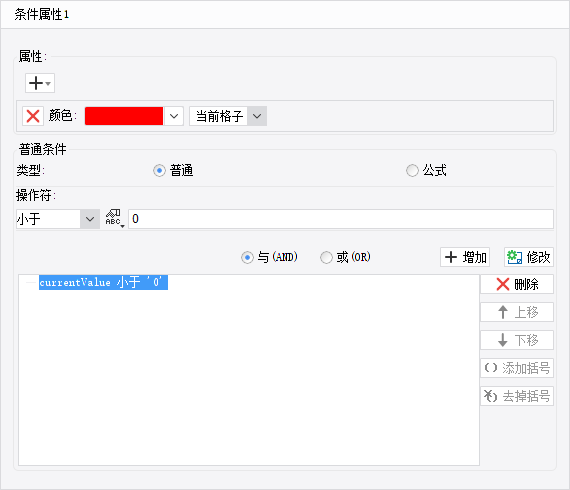Viewport: 570px width, 490px height.
Task: Click the red color swatch
Action: pos(124,116)
